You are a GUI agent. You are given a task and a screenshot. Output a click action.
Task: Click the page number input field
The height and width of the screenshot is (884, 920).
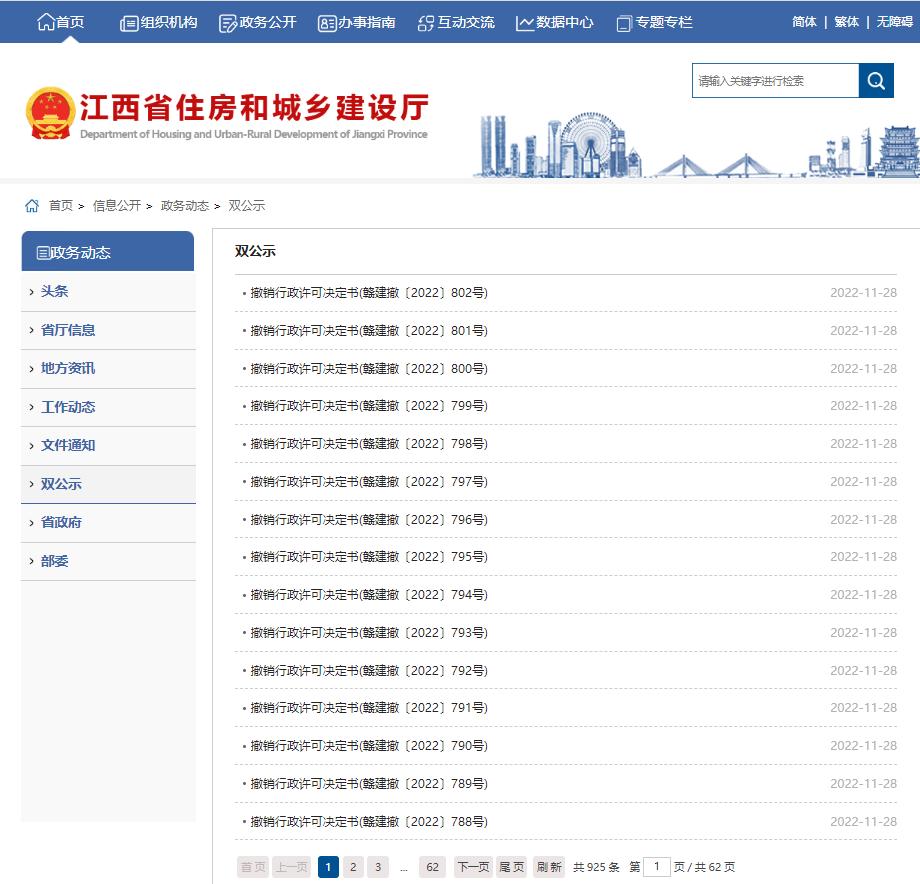[x=657, y=866]
